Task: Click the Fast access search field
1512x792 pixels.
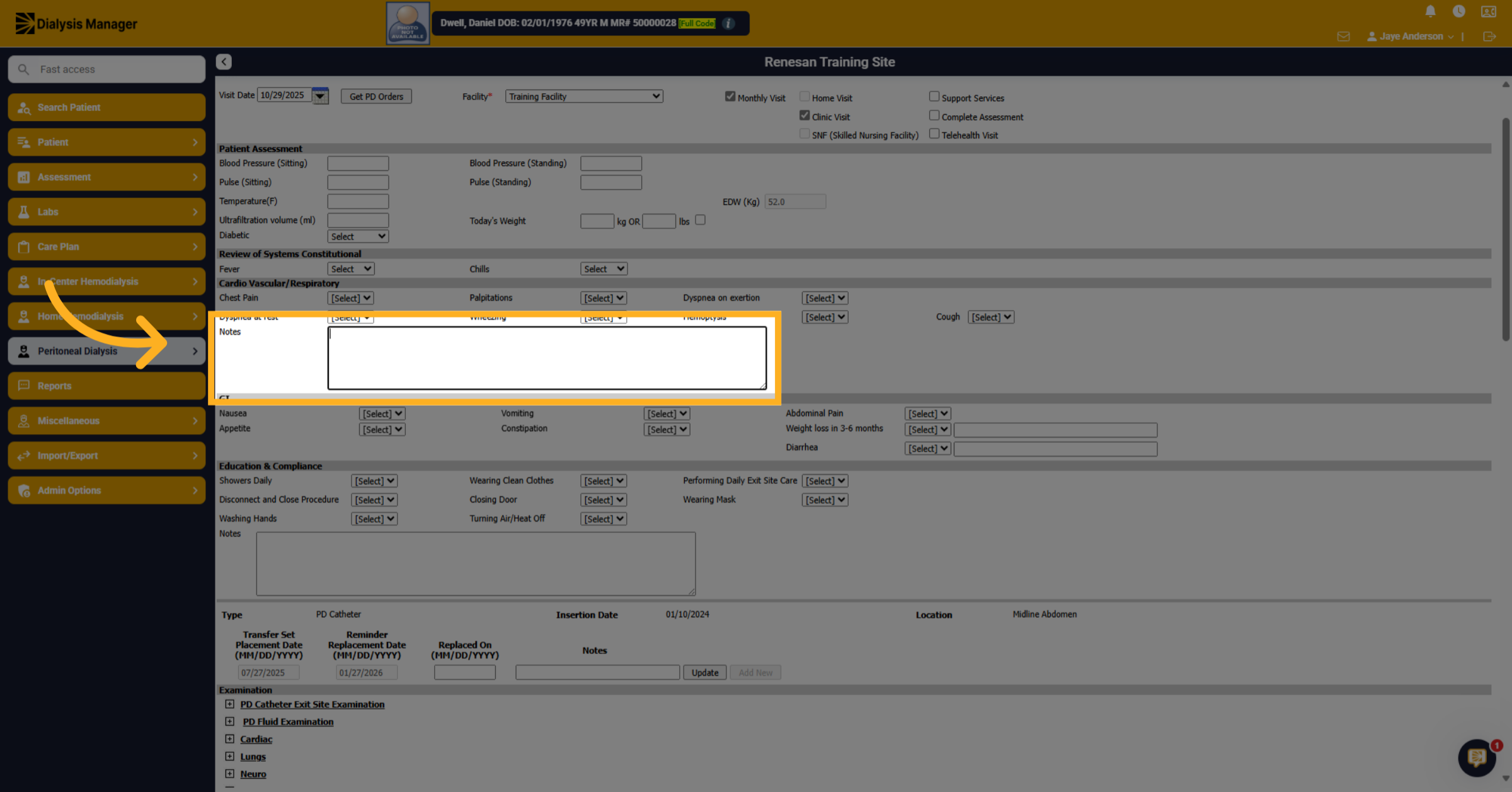Action: click(106, 69)
